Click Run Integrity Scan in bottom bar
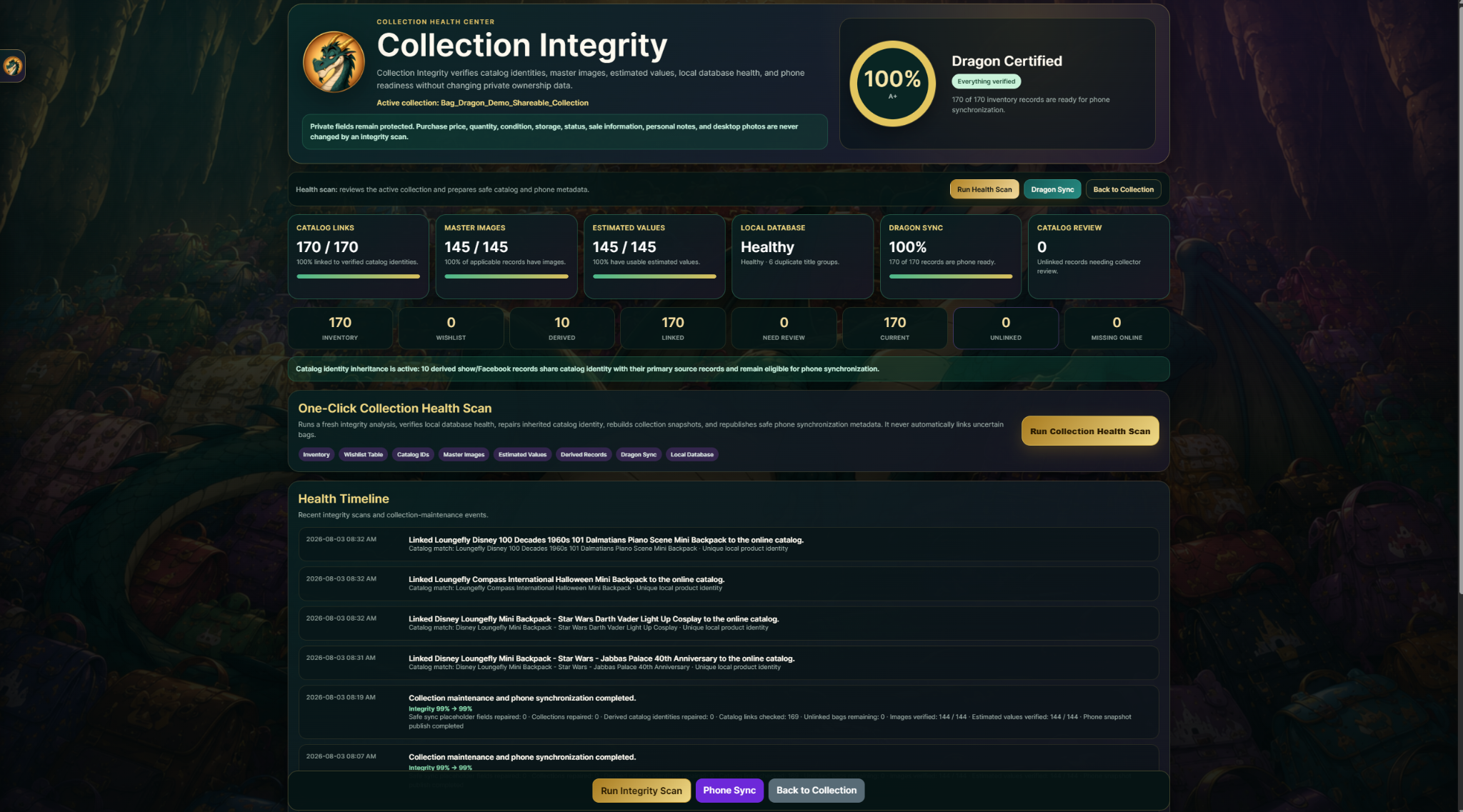This screenshot has width=1463, height=812. point(641,791)
